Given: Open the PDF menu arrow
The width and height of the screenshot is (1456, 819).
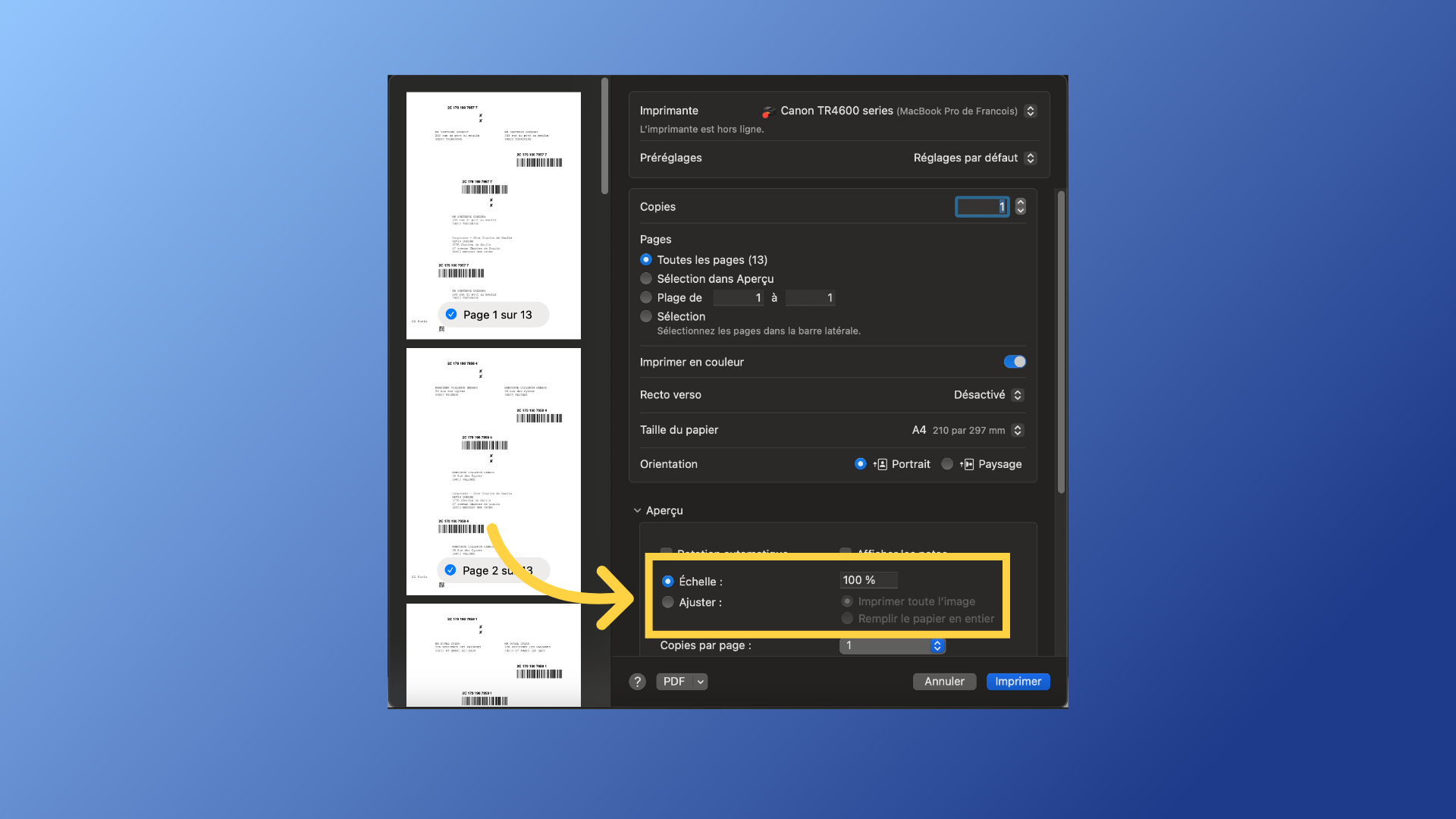Looking at the screenshot, I should click(701, 682).
